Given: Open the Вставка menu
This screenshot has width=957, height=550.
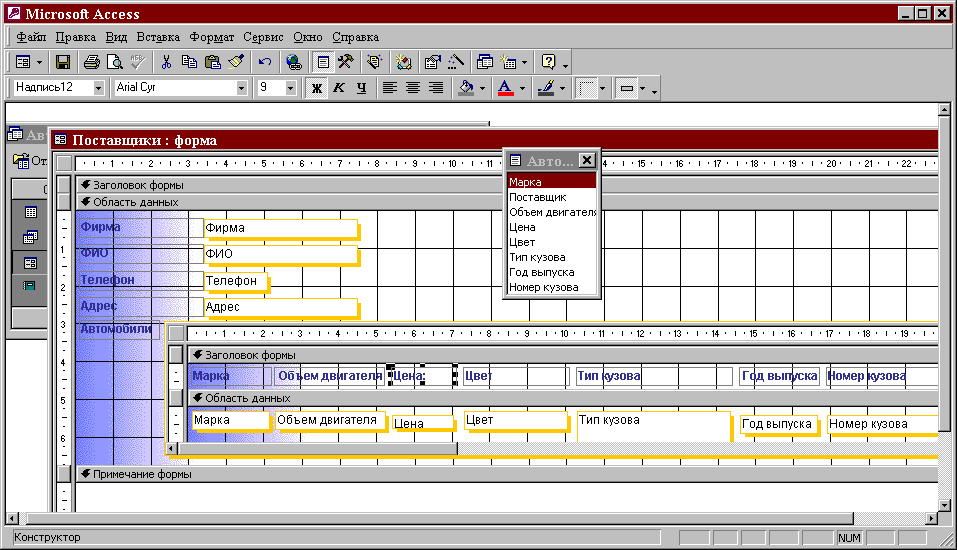Looking at the screenshot, I should (x=158, y=37).
